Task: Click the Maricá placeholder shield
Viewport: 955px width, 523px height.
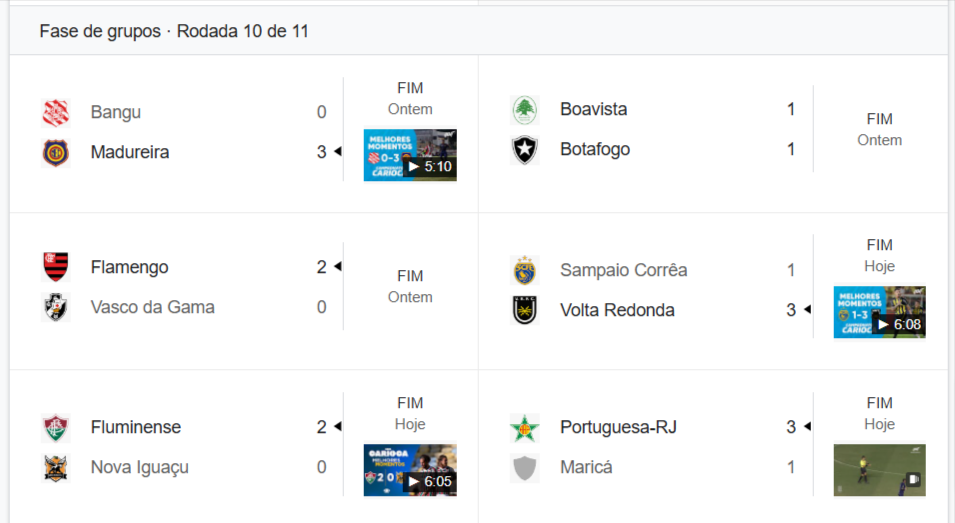Action: pyautogui.click(x=524, y=468)
